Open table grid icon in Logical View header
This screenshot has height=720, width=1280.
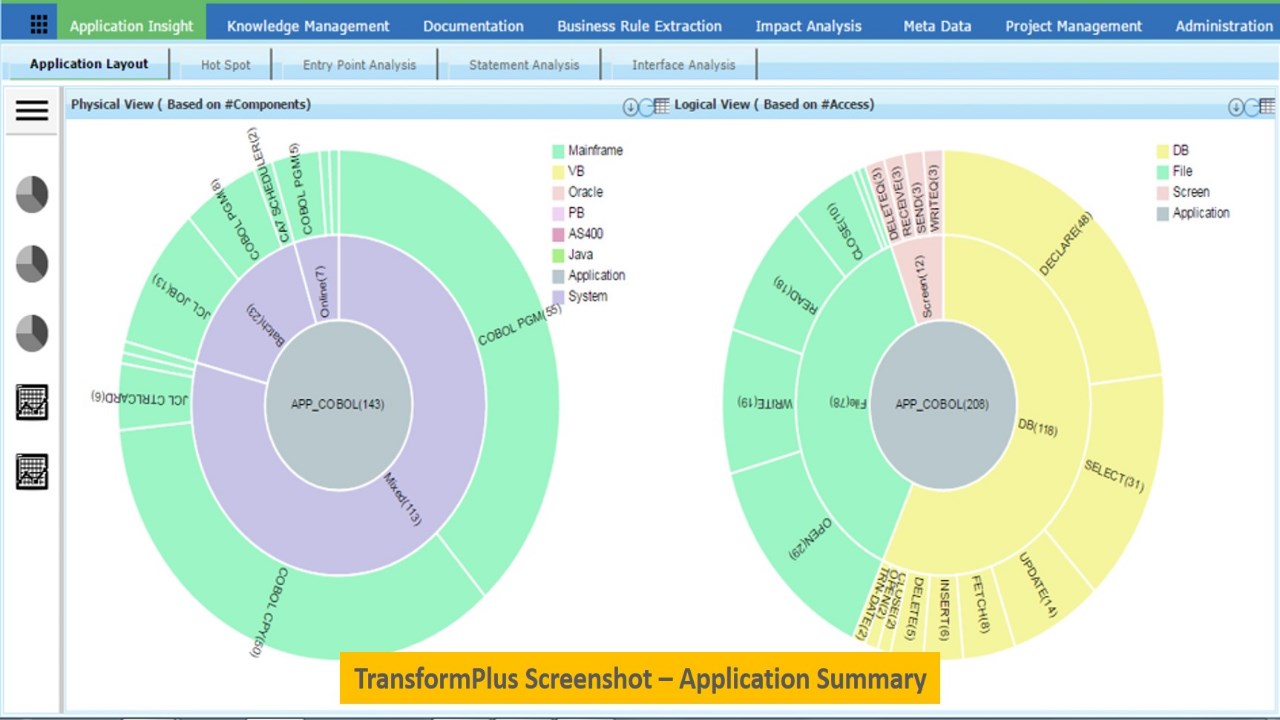1267,106
